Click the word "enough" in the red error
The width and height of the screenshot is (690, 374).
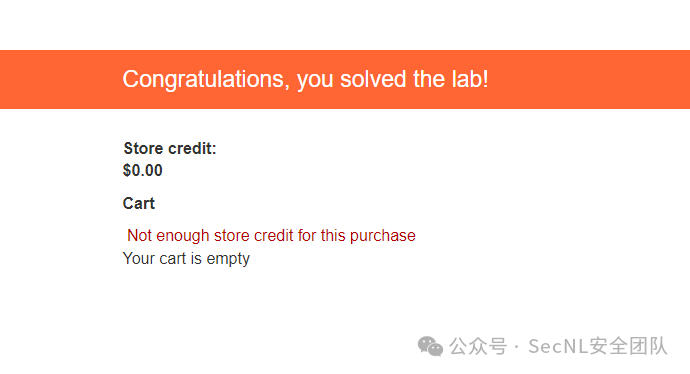[x=183, y=237]
